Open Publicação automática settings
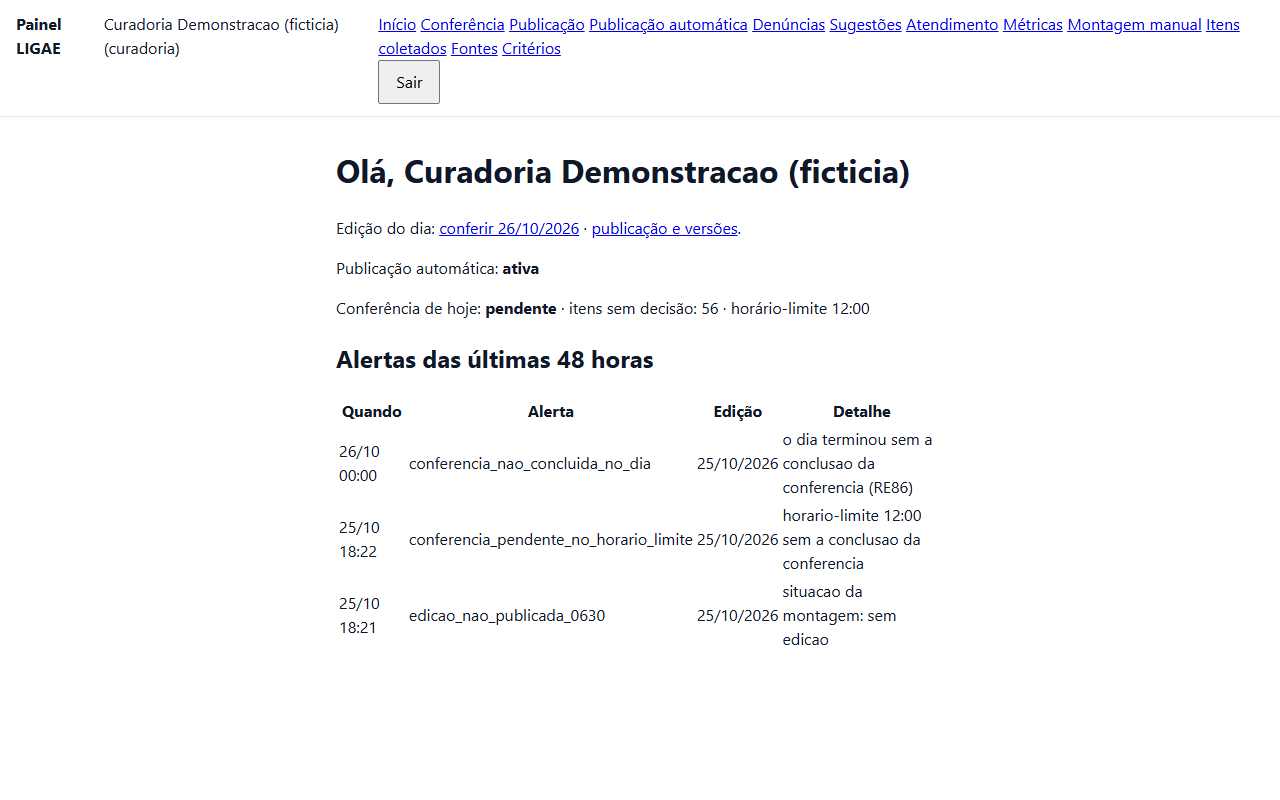The height and width of the screenshot is (800, 1280). click(668, 24)
